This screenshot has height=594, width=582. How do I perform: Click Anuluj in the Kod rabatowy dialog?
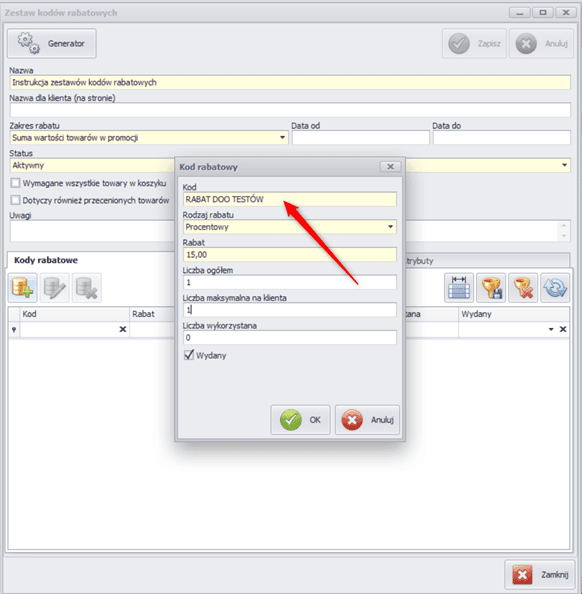[x=367, y=420]
